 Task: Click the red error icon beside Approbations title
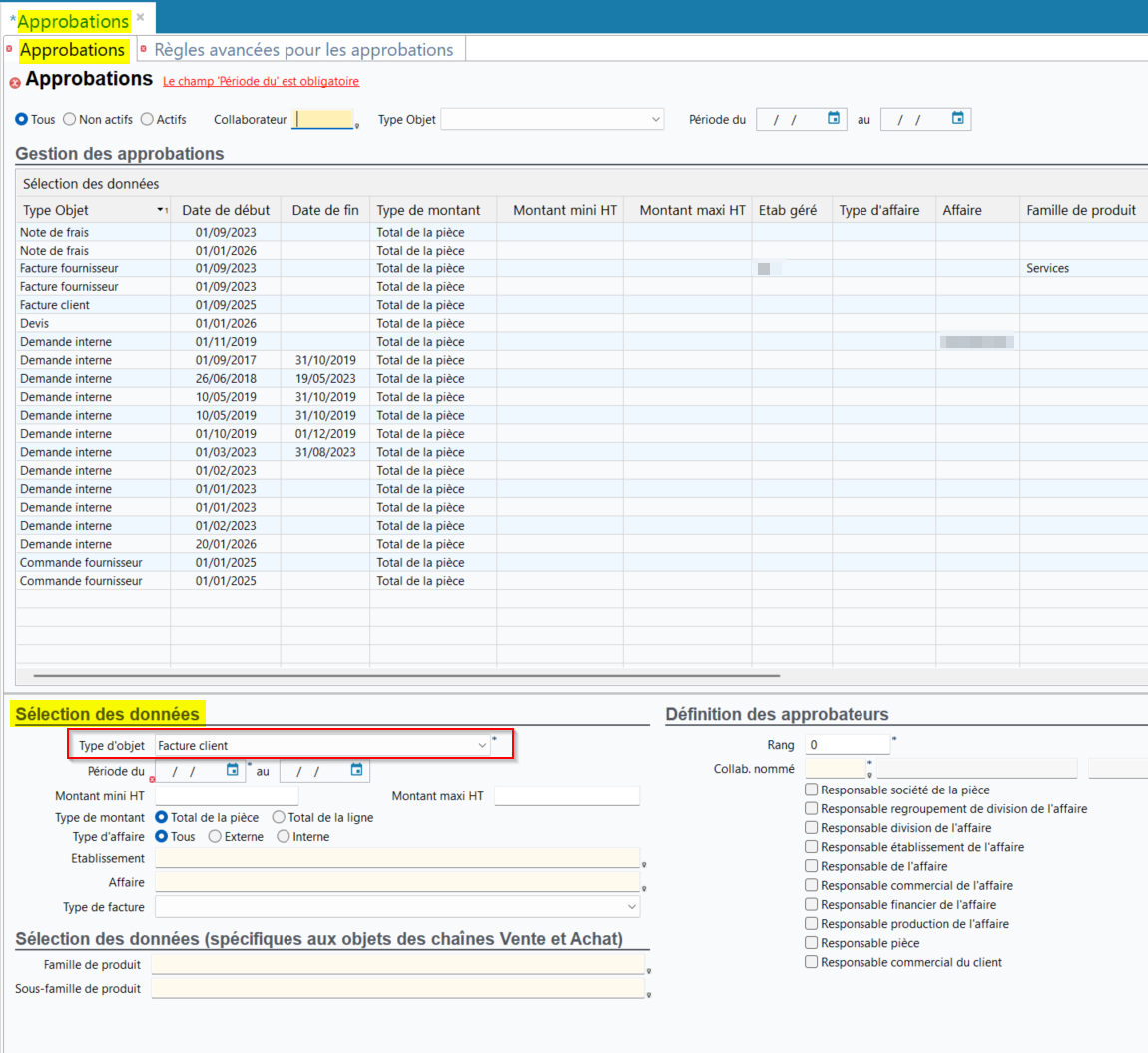[15, 83]
